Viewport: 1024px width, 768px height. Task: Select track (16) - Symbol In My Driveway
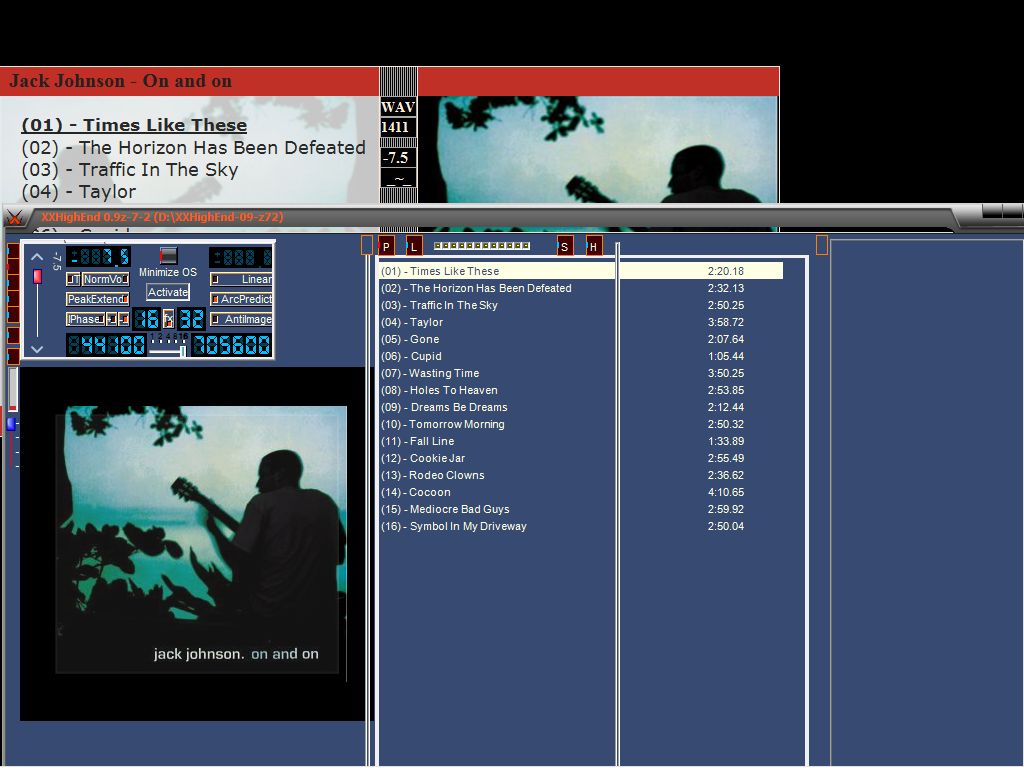pyautogui.click(x=581, y=526)
